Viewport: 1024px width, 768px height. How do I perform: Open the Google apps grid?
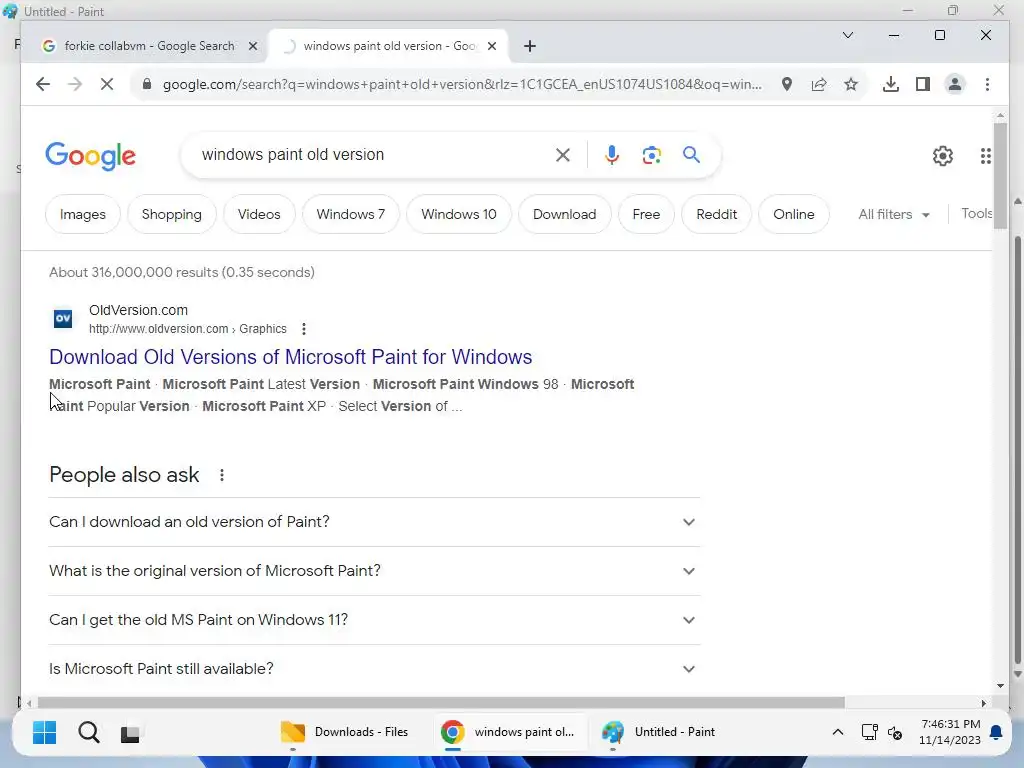[x=985, y=155]
